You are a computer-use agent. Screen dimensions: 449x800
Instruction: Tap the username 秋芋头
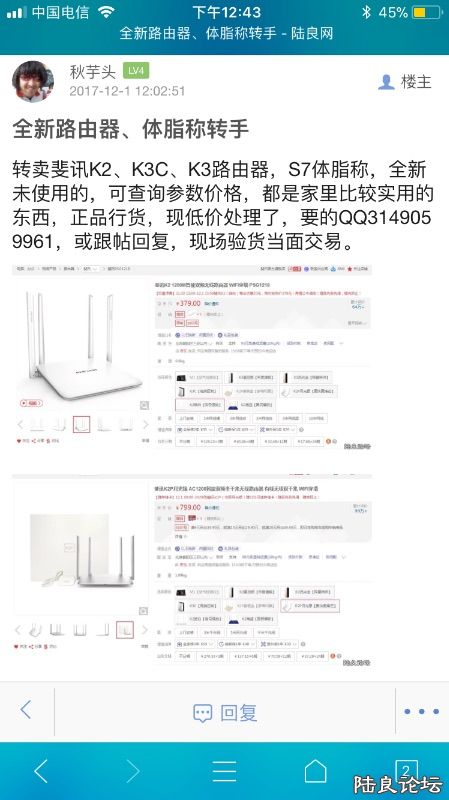93,72
